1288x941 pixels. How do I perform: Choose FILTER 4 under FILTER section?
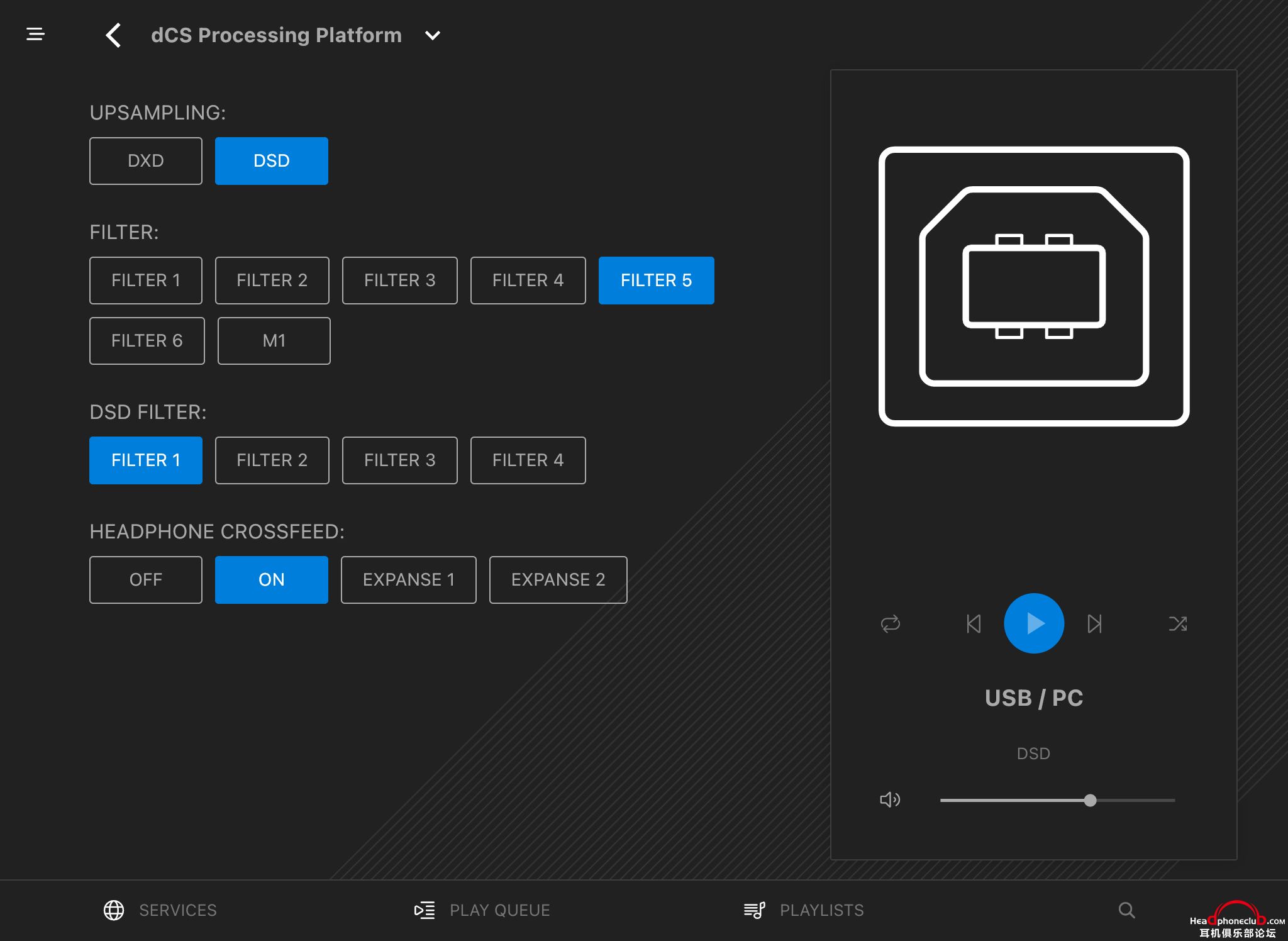(528, 281)
